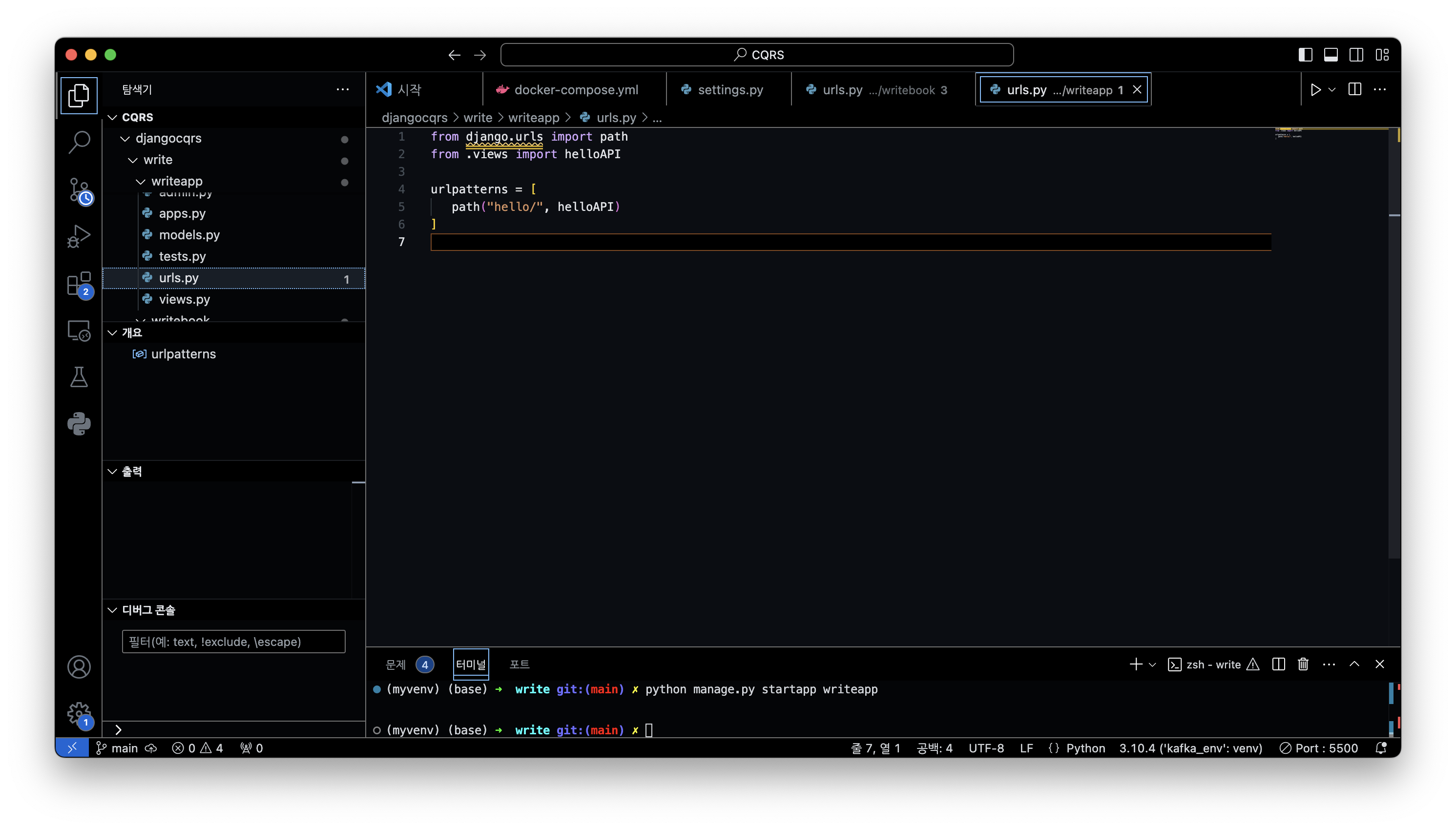Open the run file dropdown arrow
The height and width of the screenshot is (830, 1456).
click(x=1331, y=89)
